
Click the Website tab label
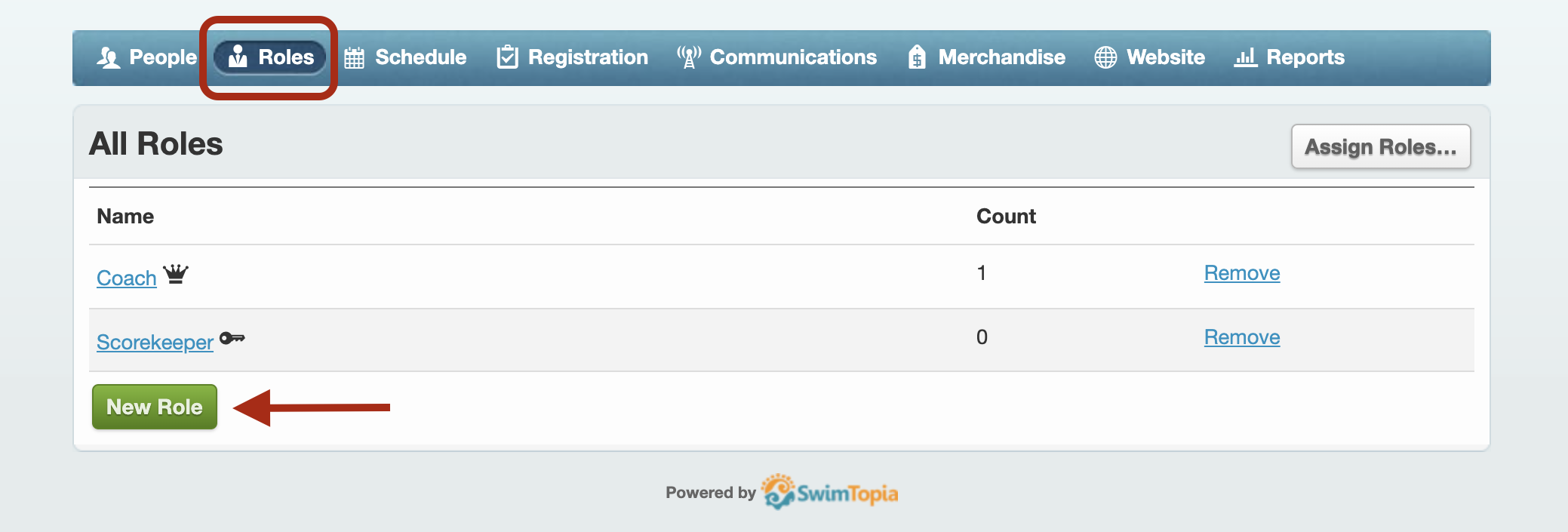pyautogui.click(x=1166, y=57)
